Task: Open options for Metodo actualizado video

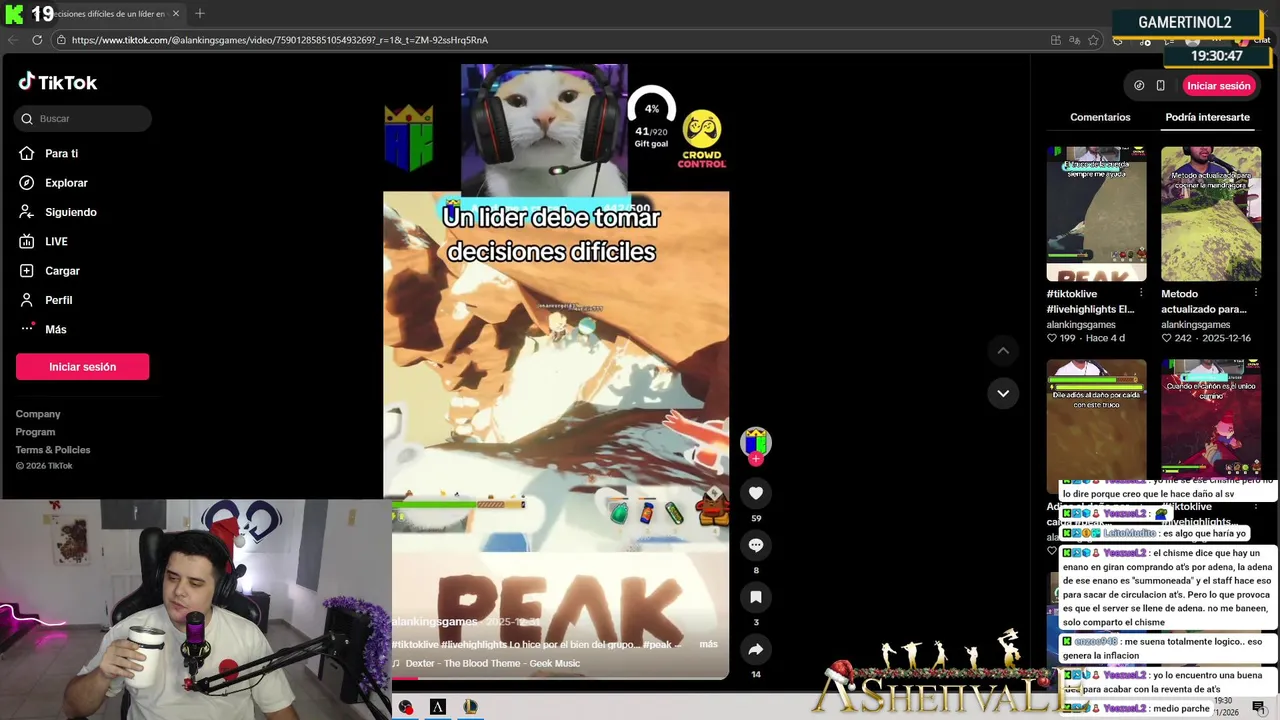Action: click(x=1256, y=293)
